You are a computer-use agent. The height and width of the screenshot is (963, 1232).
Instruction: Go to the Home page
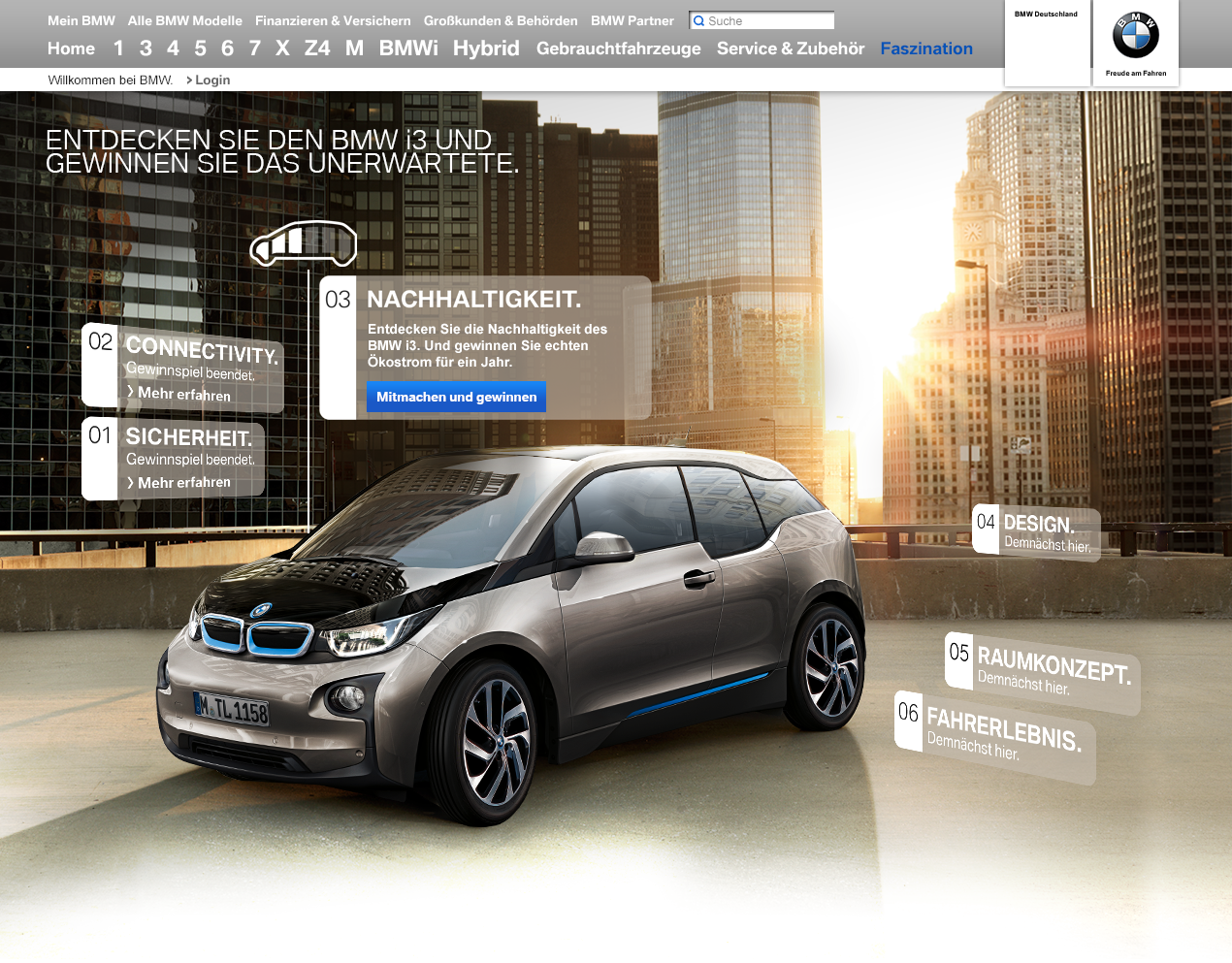coord(72,48)
